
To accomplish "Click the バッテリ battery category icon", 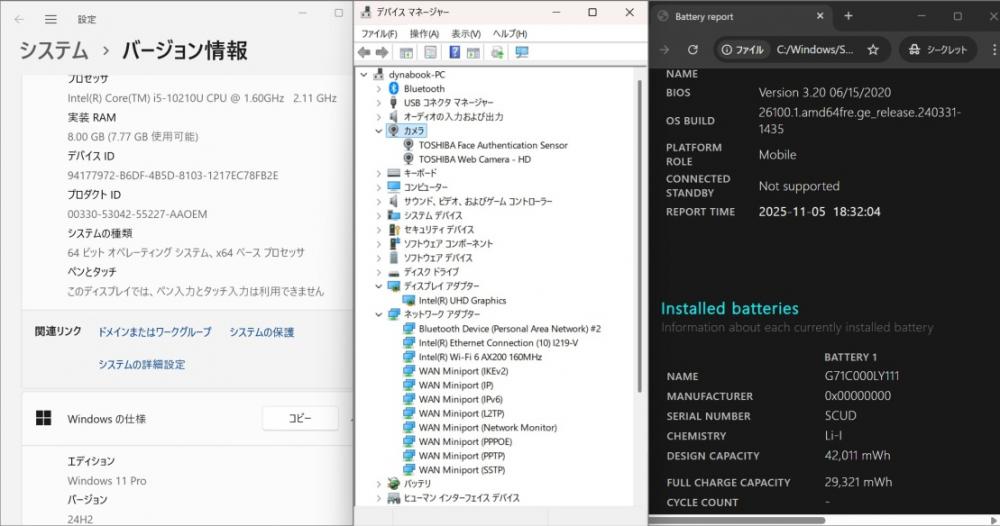I will pyautogui.click(x=393, y=483).
